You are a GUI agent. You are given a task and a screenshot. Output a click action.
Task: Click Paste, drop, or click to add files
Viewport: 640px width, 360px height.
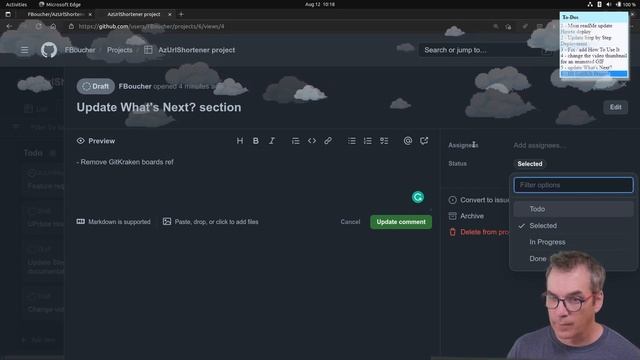[x=211, y=222]
